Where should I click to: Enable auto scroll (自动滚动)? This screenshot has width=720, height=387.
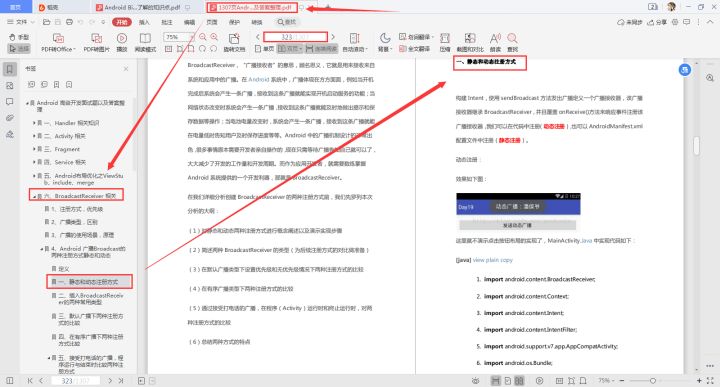click(x=354, y=43)
